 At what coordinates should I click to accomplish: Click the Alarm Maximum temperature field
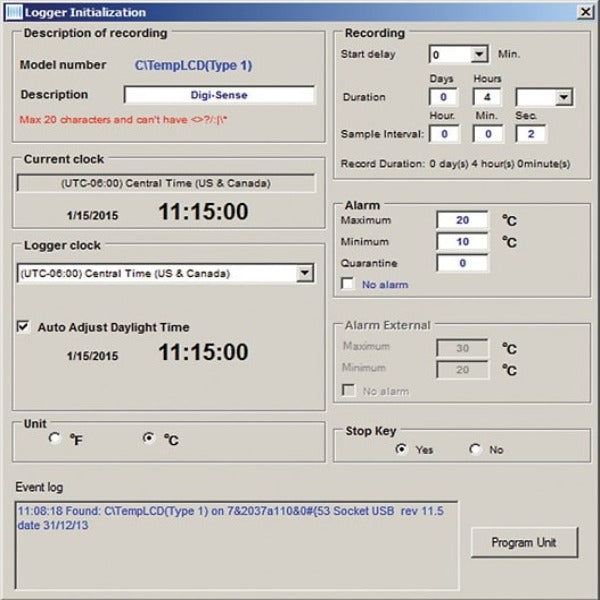click(462, 220)
